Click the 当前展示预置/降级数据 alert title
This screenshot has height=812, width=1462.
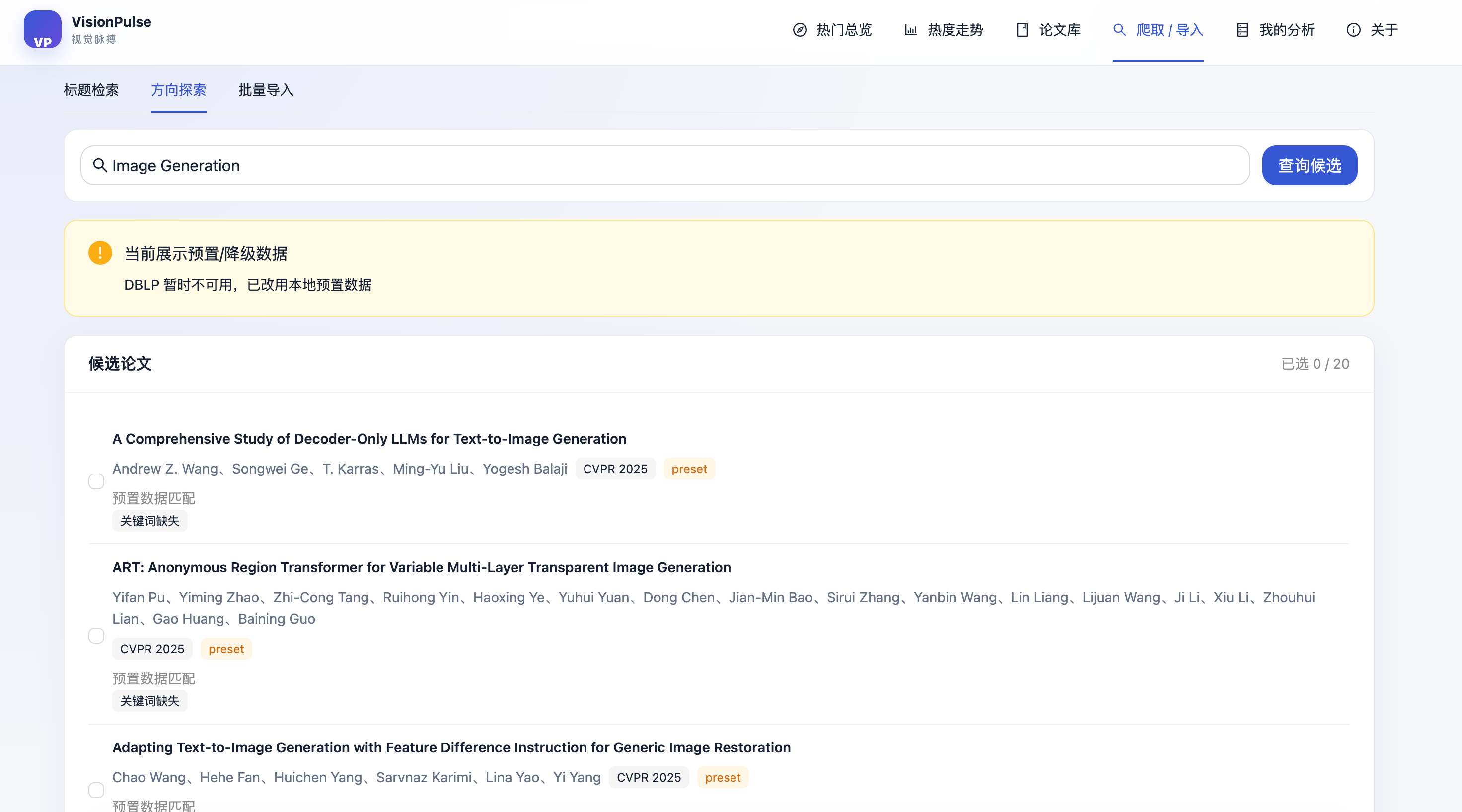click(x=206, y=254)
